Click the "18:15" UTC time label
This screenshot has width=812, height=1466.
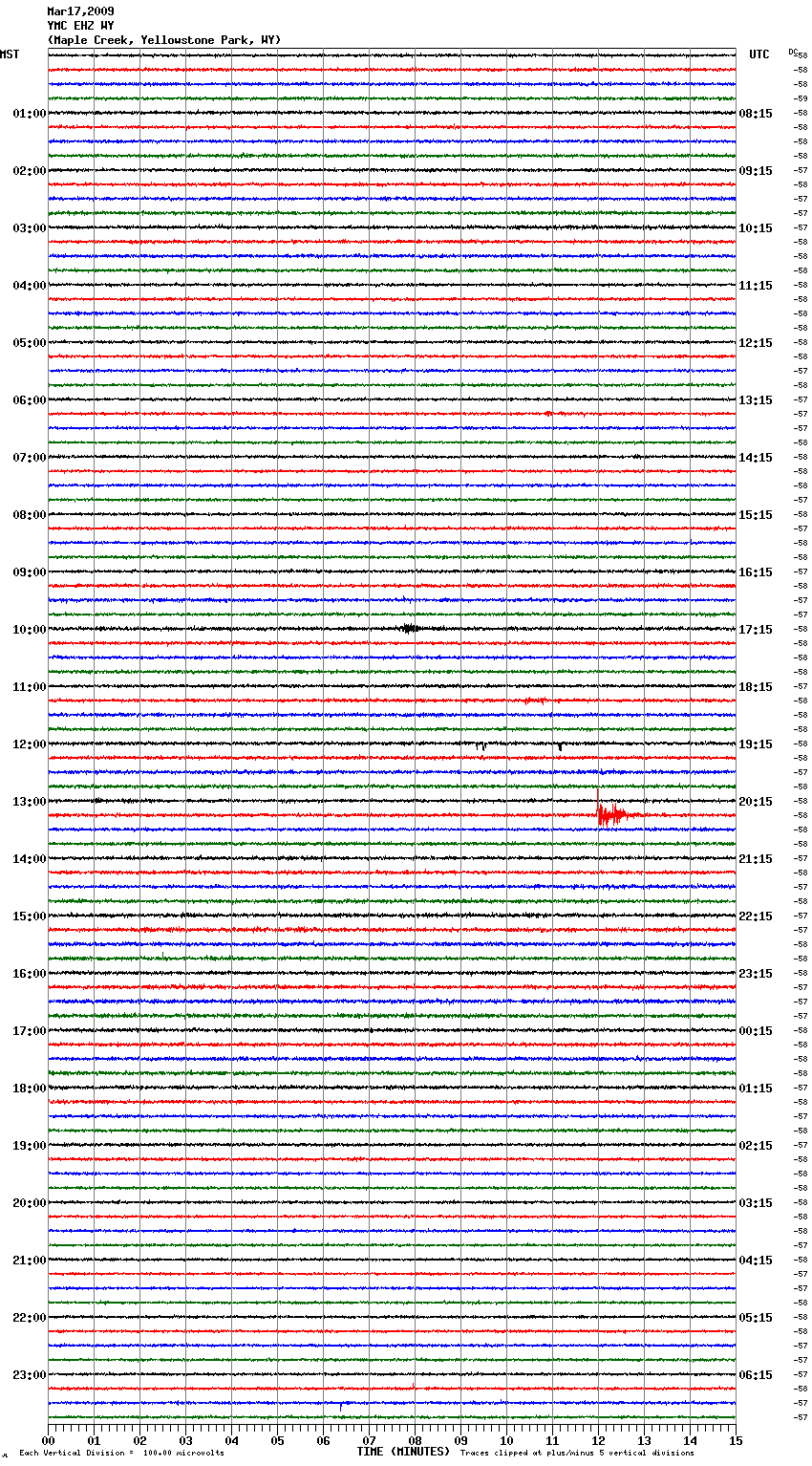click(756, 687)
